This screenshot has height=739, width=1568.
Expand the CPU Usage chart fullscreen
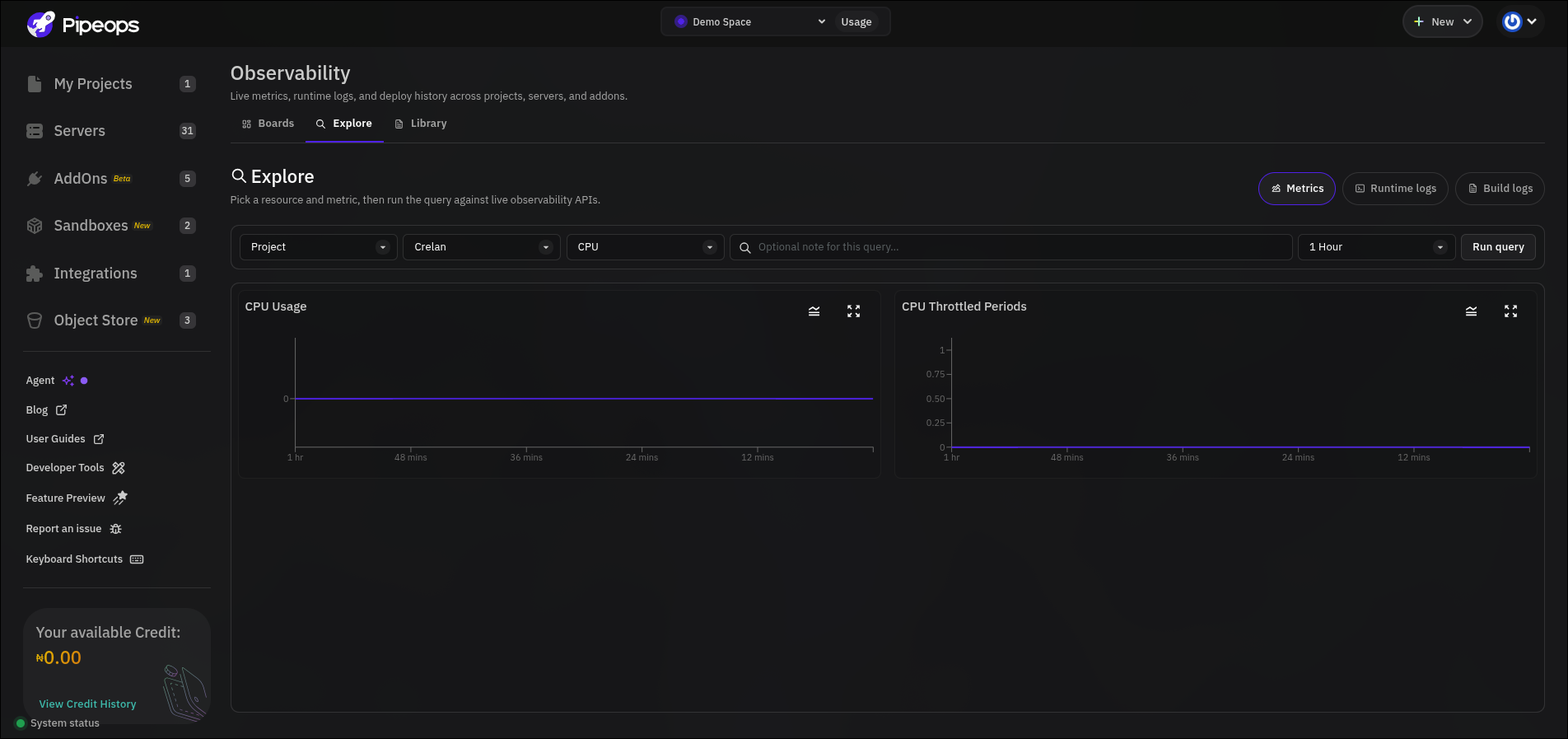(853, 311)
